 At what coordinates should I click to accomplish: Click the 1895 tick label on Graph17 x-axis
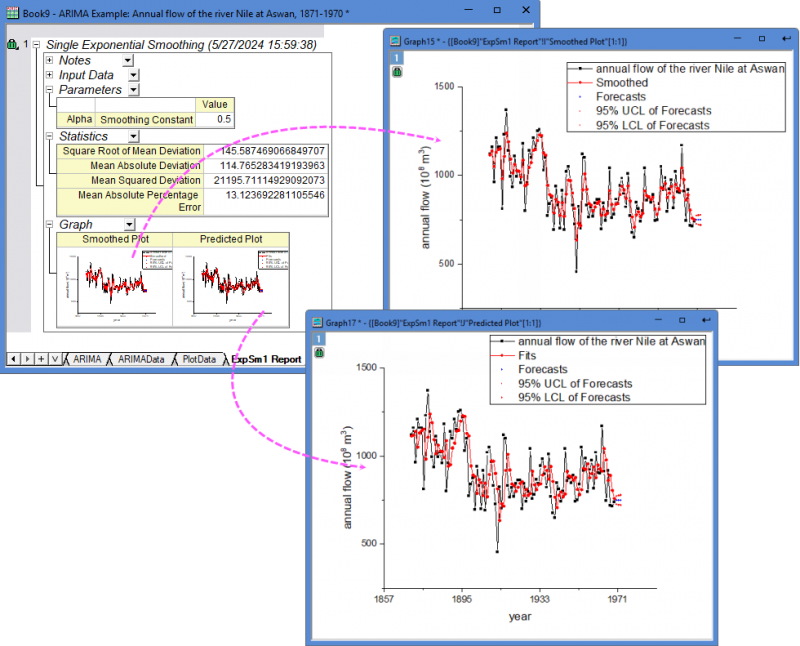point(461,599)
